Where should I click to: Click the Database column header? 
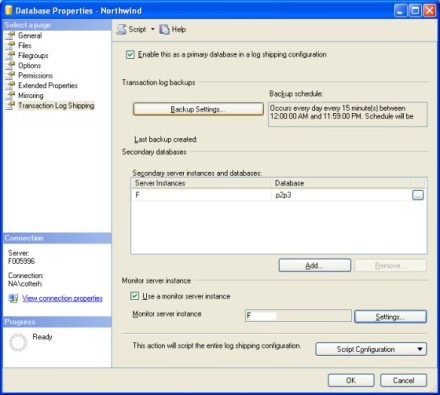340,183
